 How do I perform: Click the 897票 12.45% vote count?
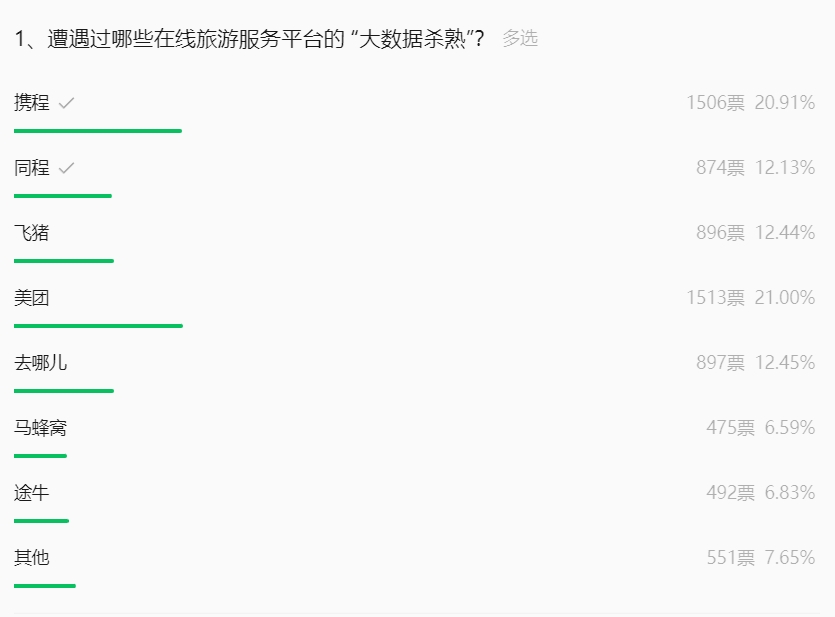(755, 363)
